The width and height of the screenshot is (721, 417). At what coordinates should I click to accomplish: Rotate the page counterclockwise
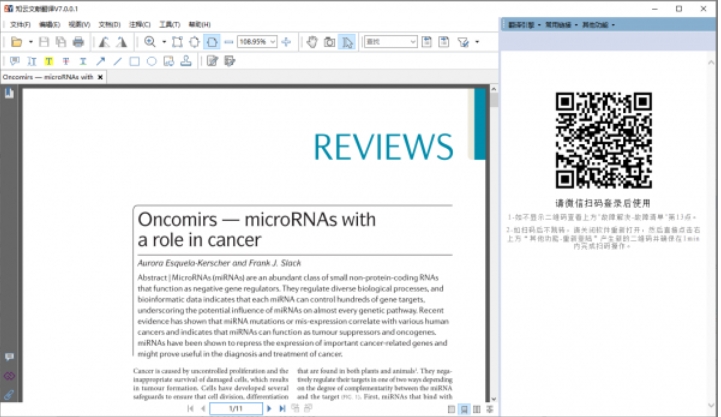(x=104, y=42)
